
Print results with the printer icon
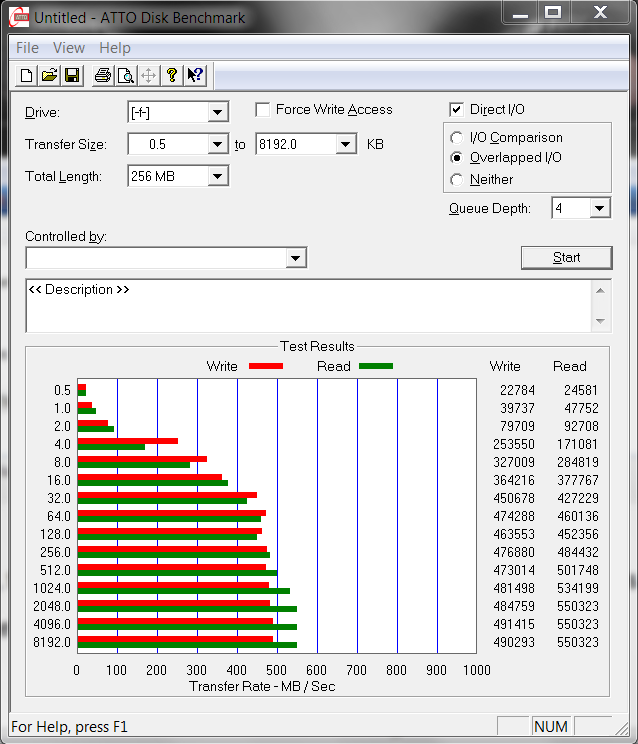click(102, 75)
